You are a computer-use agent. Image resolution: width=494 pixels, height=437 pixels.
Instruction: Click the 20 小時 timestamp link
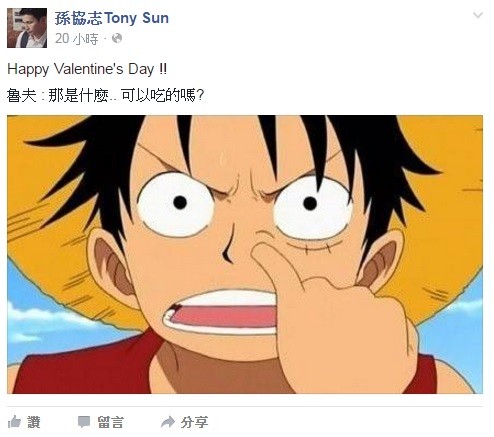pos(77,39)
